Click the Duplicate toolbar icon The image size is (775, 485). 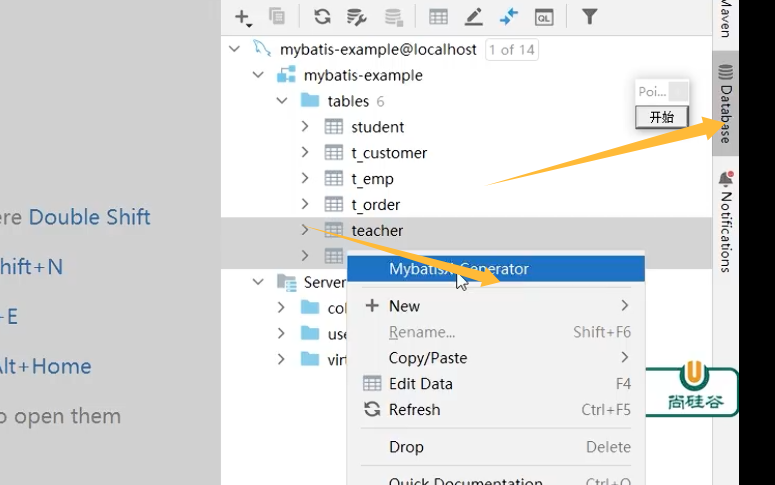pyautogui.click(x=277, y=16)
